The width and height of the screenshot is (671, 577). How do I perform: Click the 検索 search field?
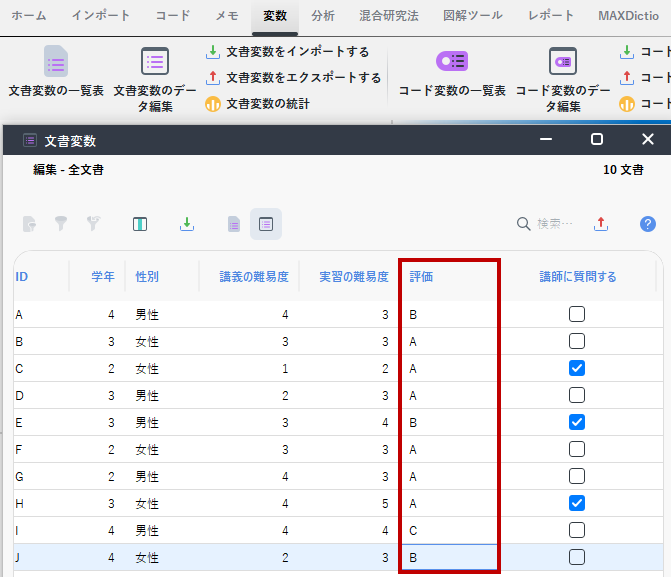pos(554,224)
